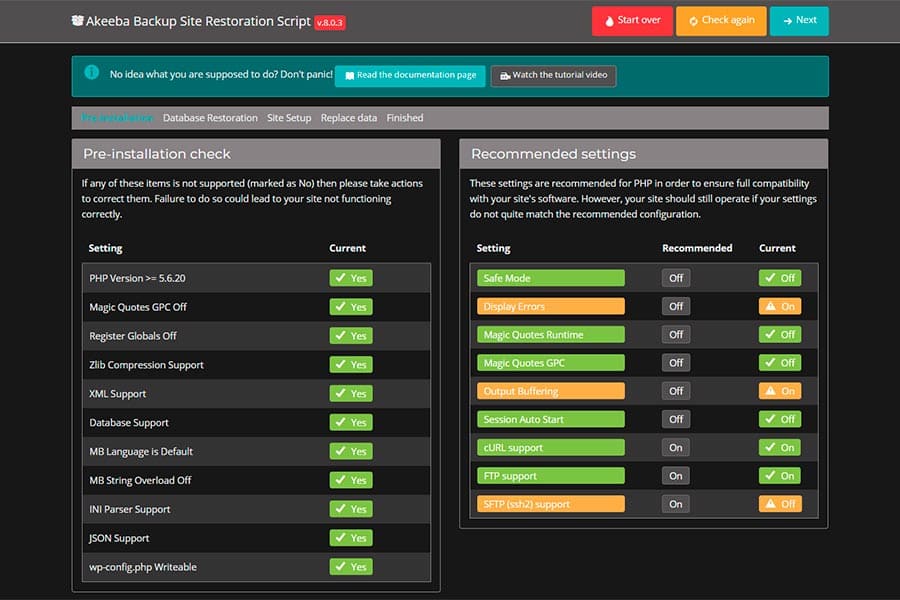Click Yes badge for MB String Overload Off
The width and height of the screenshot is (900, 600).
pyautogui.click(x=351, y=480)
